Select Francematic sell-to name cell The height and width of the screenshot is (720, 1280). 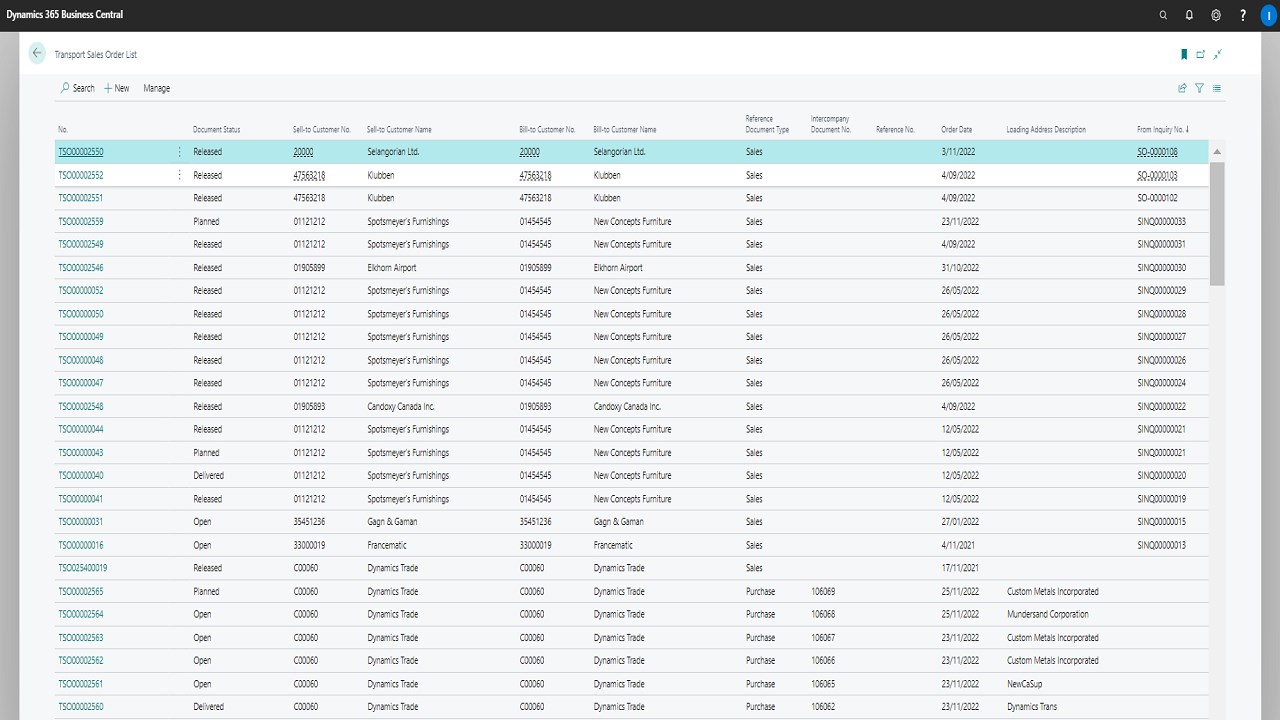[387, 545]
